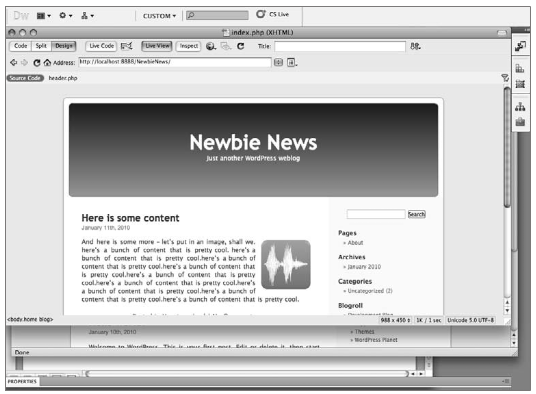Open the Uncategorized category link
Image resolution: width=536 pixels, height=394 pixels.
[x=370, y=291]
